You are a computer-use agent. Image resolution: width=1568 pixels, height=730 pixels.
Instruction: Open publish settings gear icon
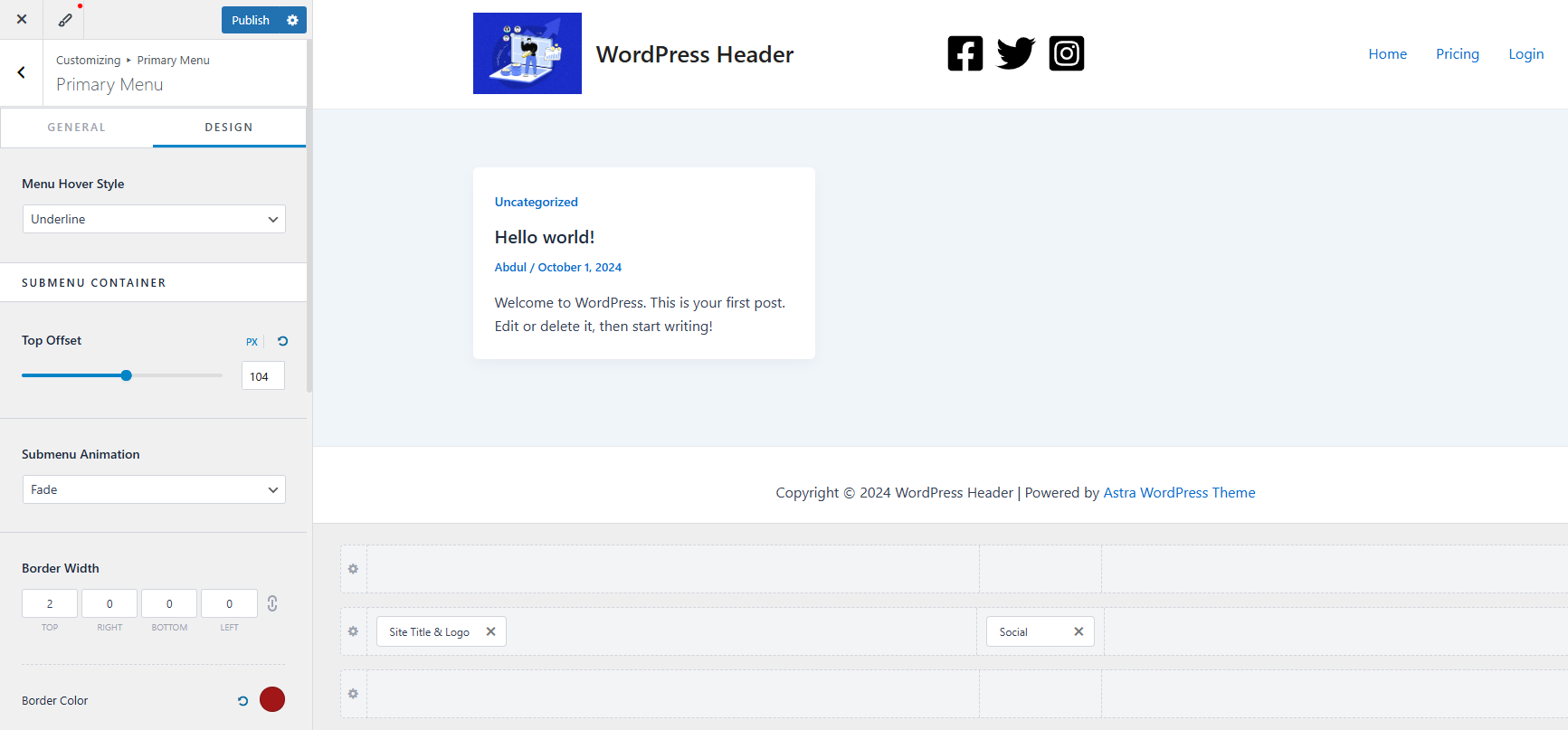[x=292, y=20]
